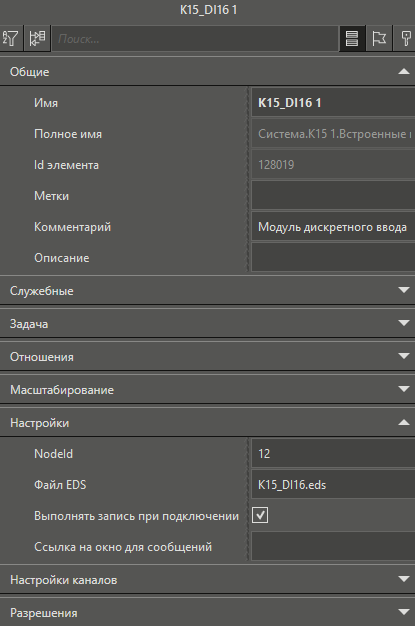Expand the Настройки каналов section

pyautogui.click(x=207, y=580)
